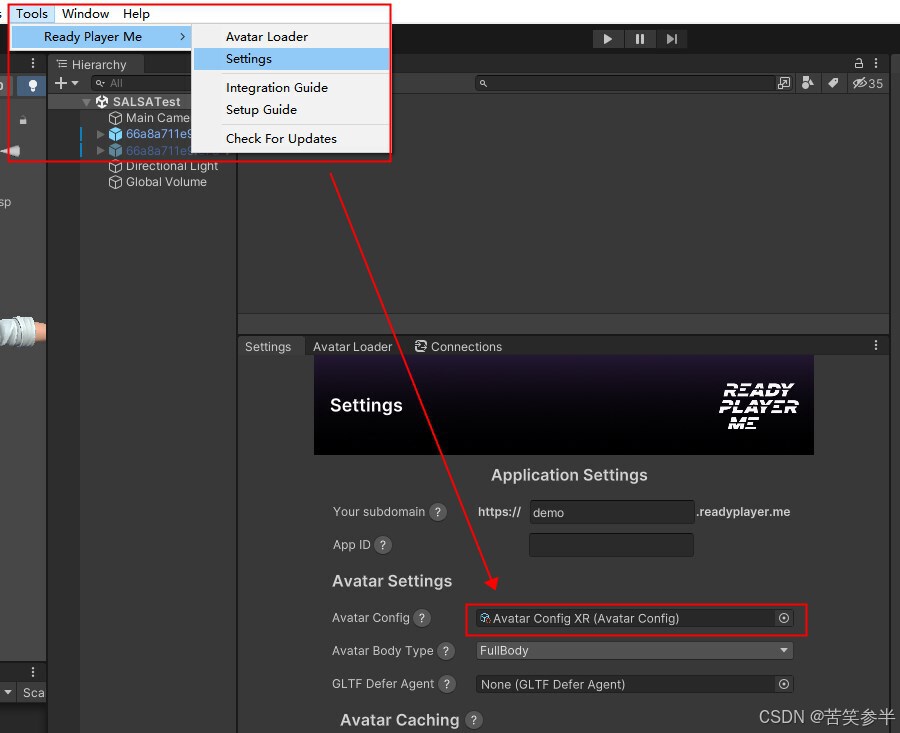Click the App ID input field
The height and width of the screenshot is (733, 900).
coord(610,545)
